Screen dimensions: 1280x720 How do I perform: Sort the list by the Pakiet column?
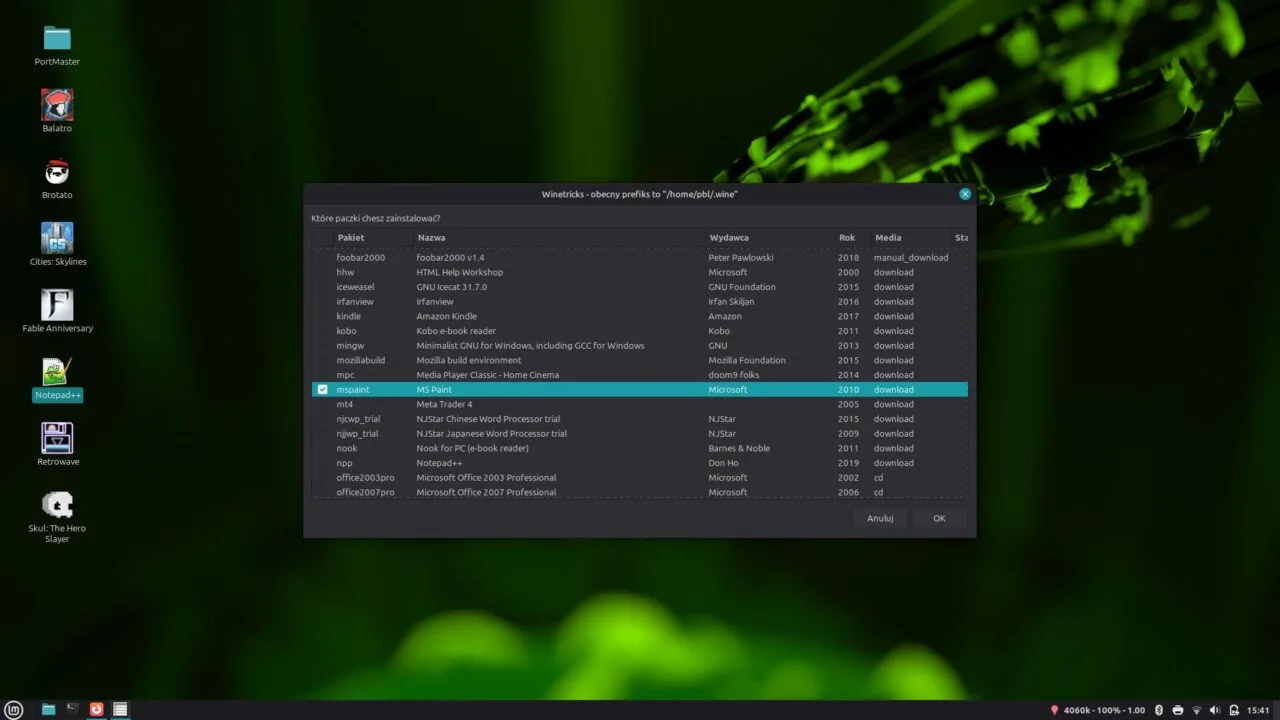[372, 238]
